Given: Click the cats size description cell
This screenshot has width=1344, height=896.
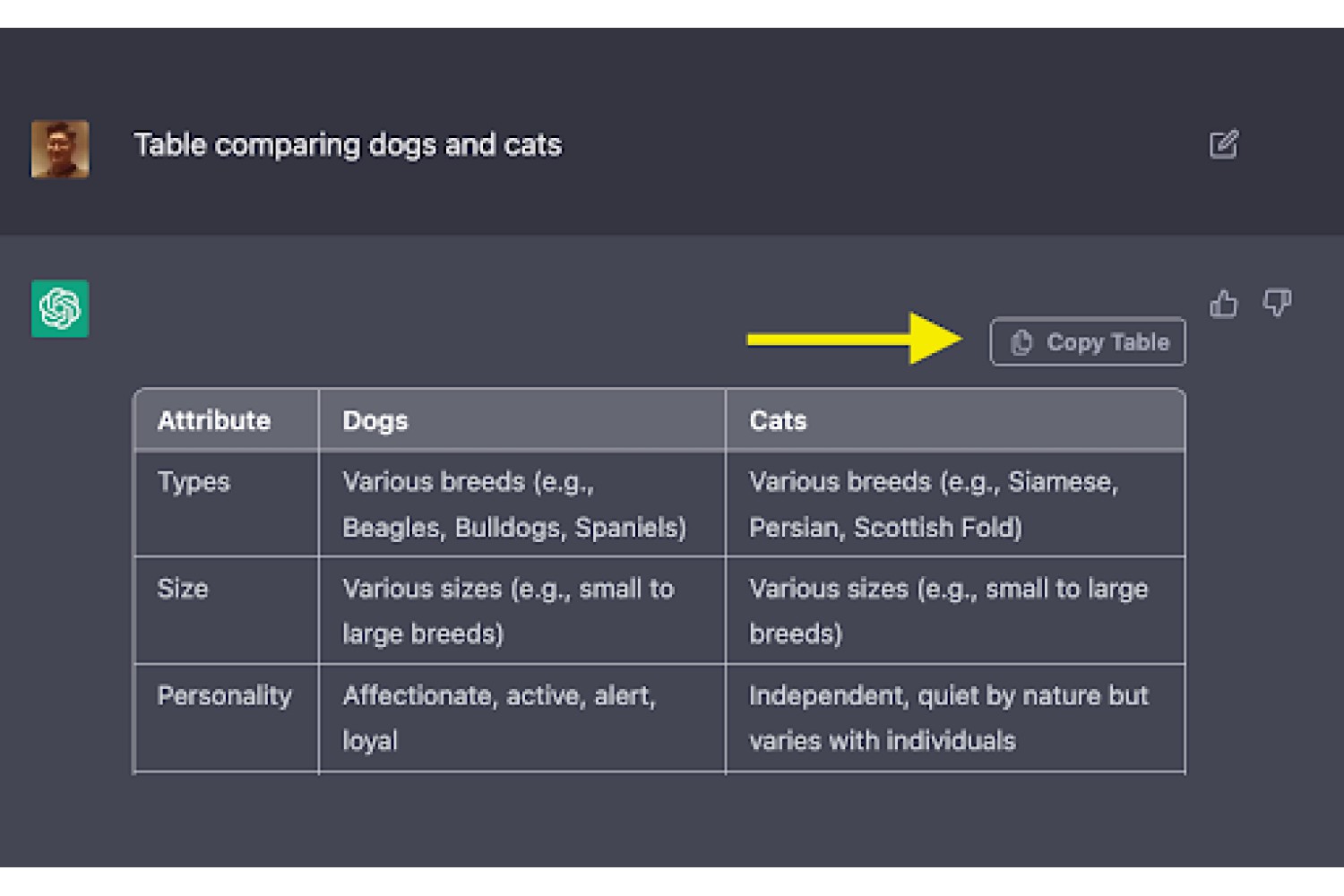Looking at the screenshot, I should tap(955, 610).
